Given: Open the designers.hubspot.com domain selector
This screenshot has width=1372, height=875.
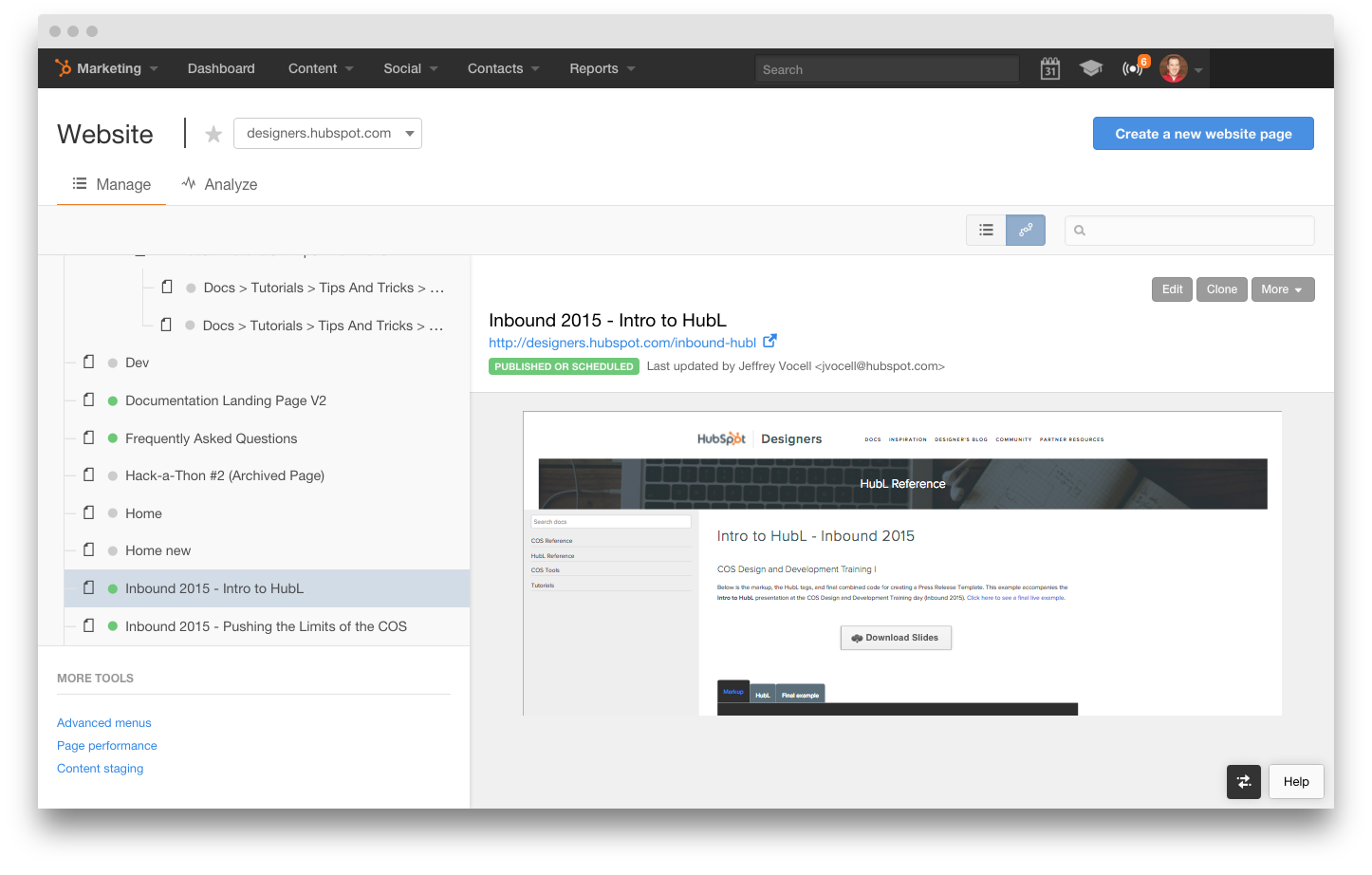Looking at the screenshot, I should (327, 133).
